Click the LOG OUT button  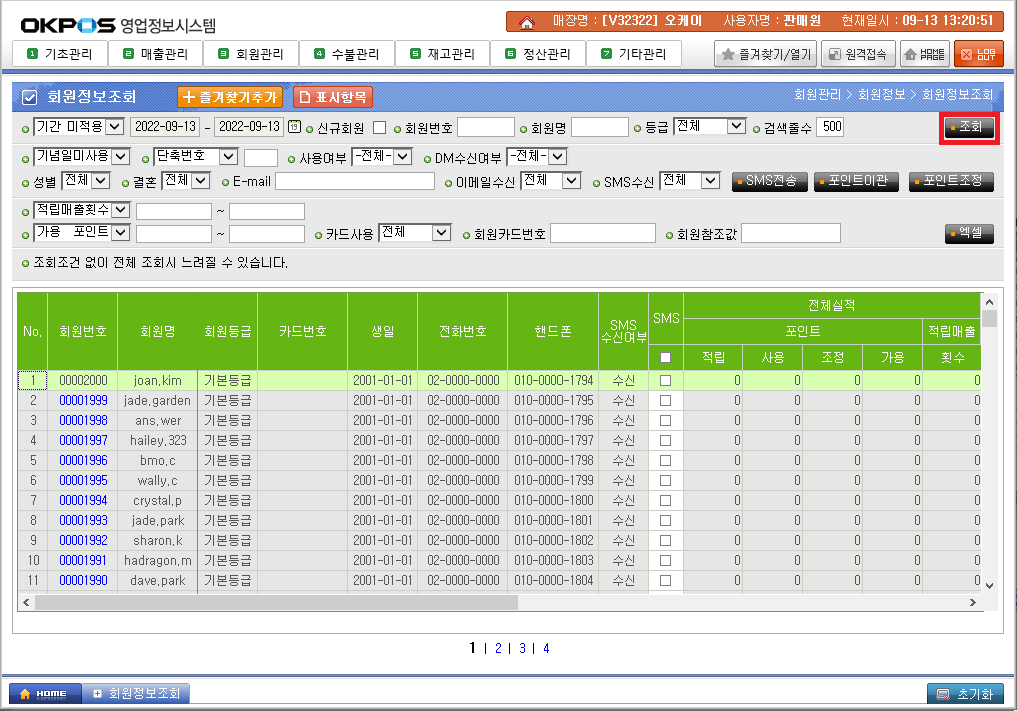coord(978,54)
